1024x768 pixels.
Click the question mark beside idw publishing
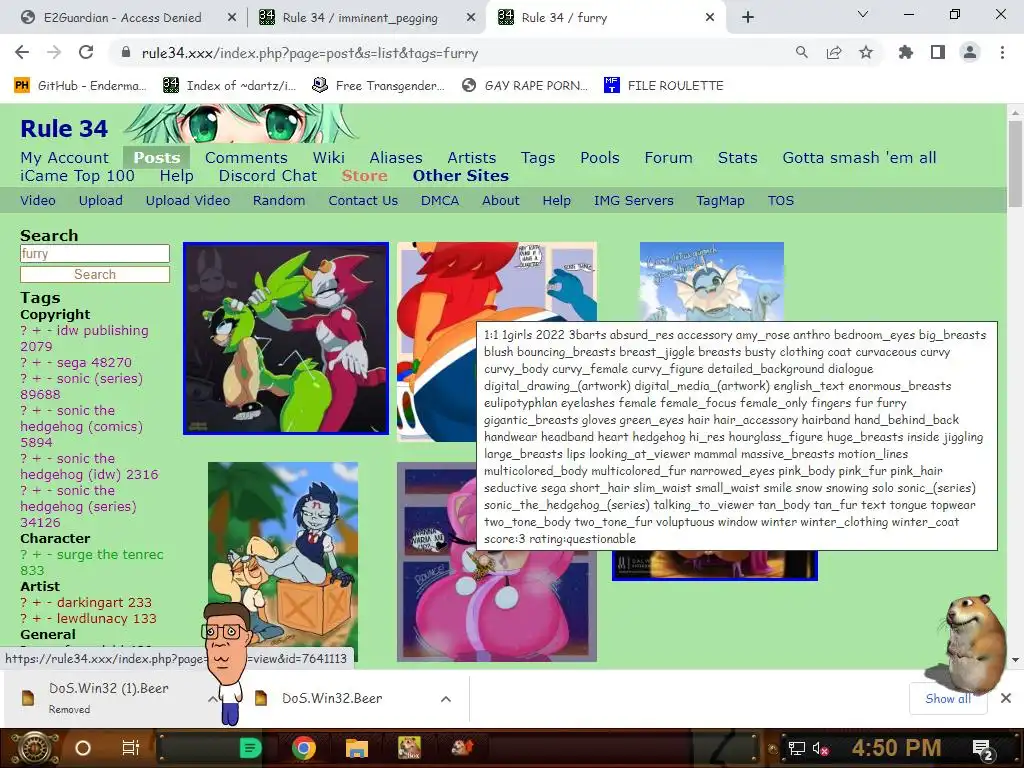click(x=24, y=330)
